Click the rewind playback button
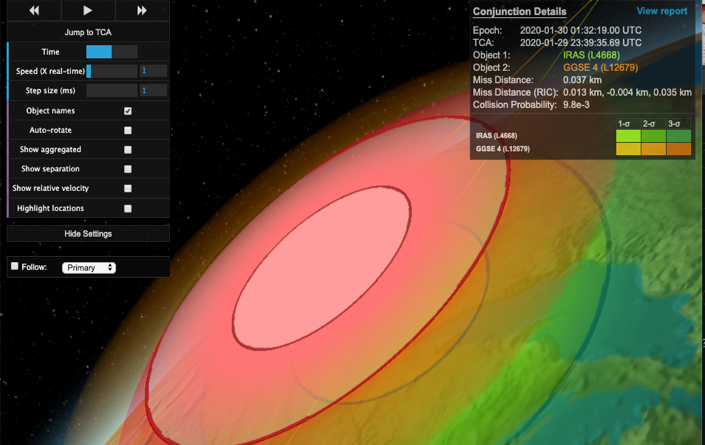The image size is (705, 445). (x=33, y=10)
